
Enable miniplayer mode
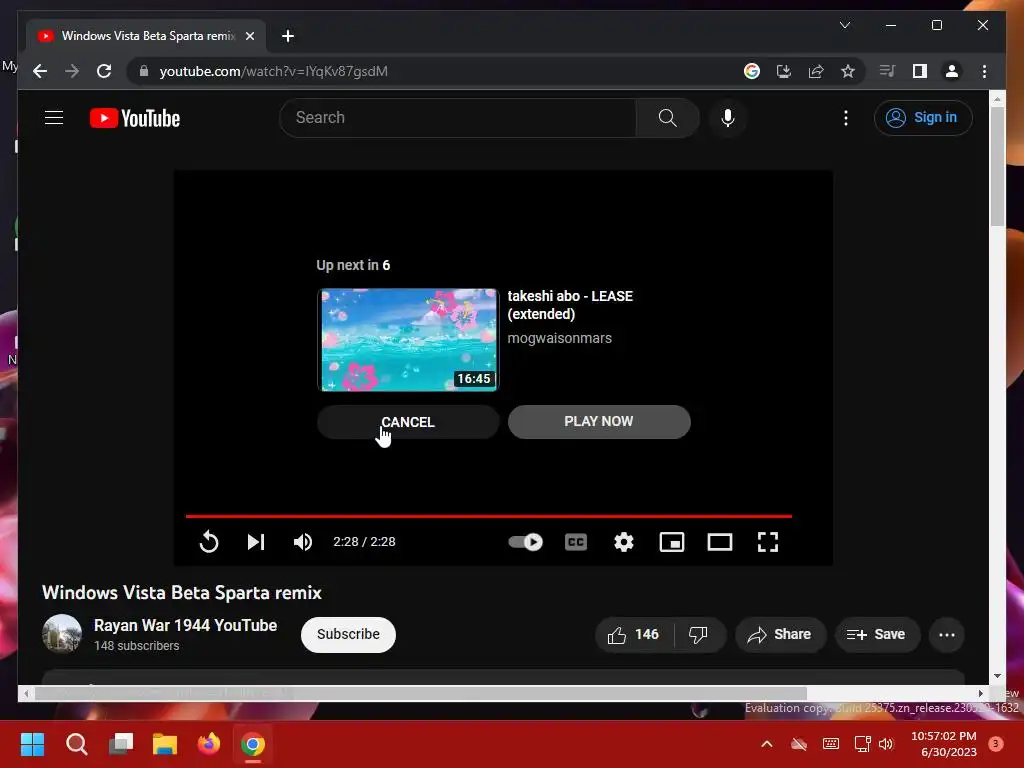click(x=672, y=541)
